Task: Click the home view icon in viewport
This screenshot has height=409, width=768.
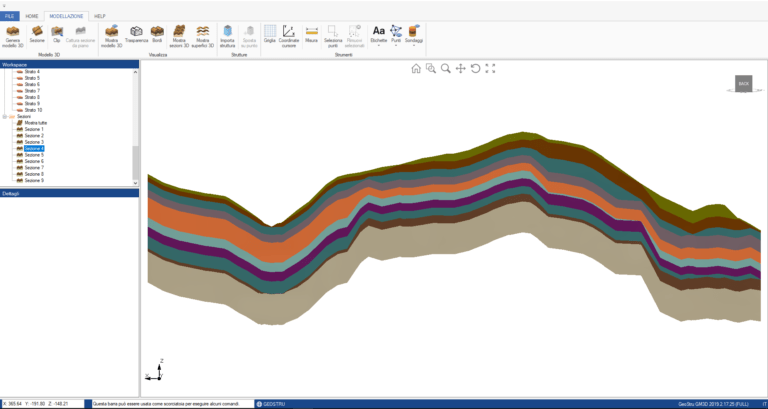Action: [x=416, y=68]
